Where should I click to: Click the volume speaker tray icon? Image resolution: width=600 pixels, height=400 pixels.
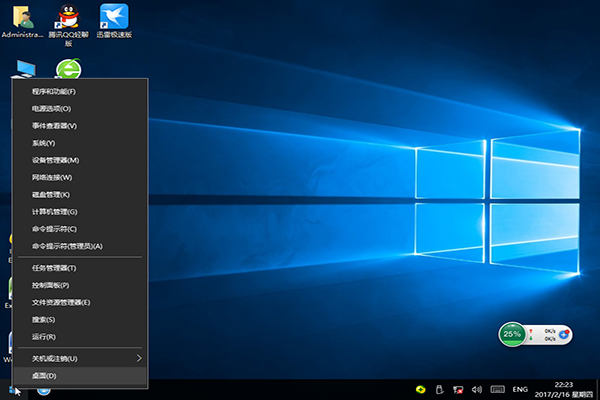click(x=476, y=388)
